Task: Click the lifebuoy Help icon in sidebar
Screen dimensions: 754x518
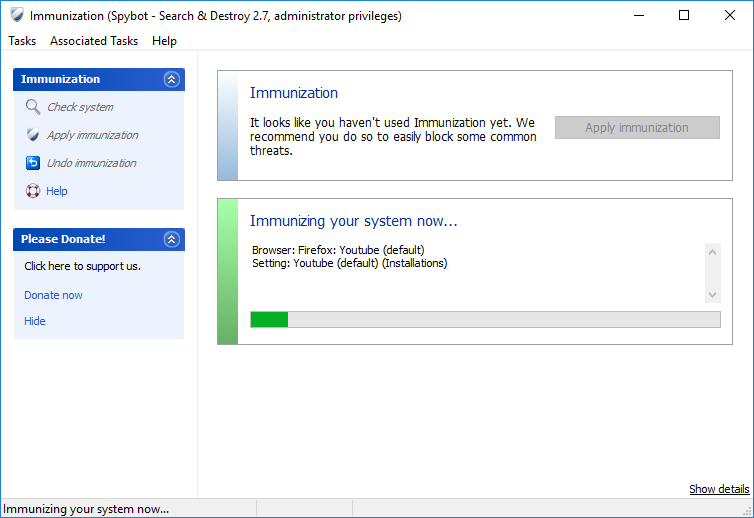Action: (33, 191)
